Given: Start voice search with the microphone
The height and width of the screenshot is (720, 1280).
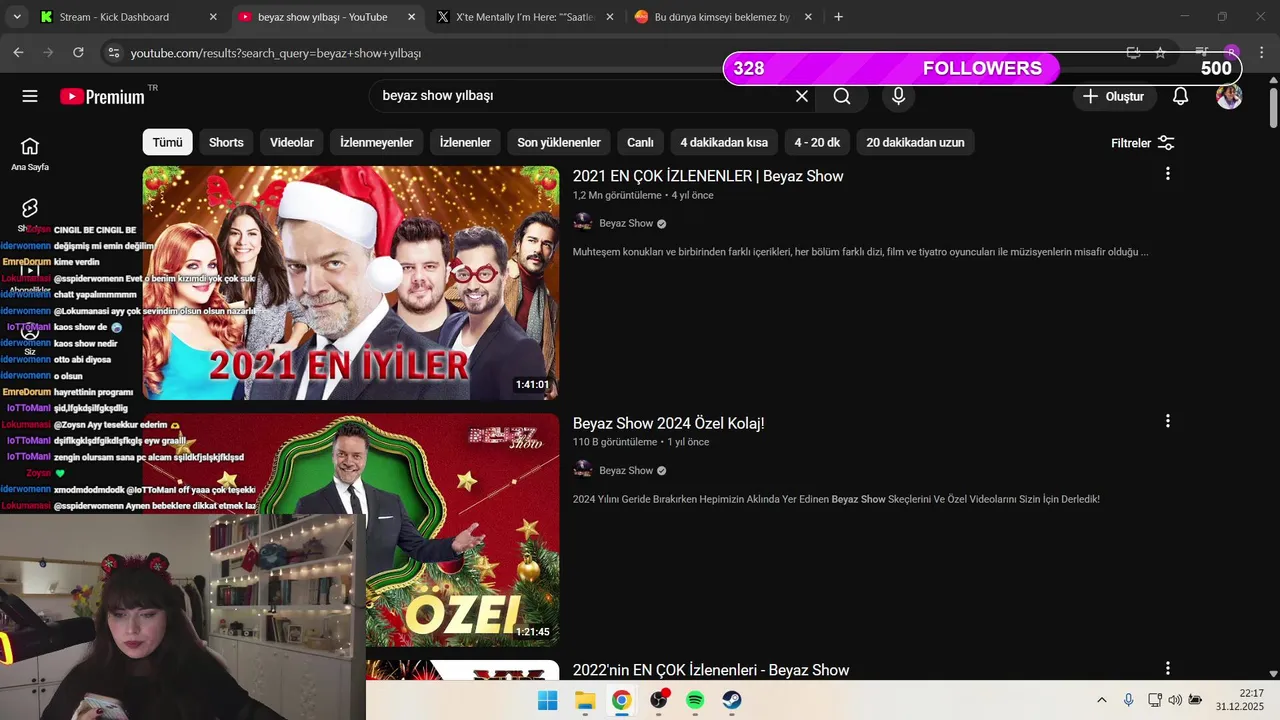Looking at the screenshot, I should click(x=898, y=96).
